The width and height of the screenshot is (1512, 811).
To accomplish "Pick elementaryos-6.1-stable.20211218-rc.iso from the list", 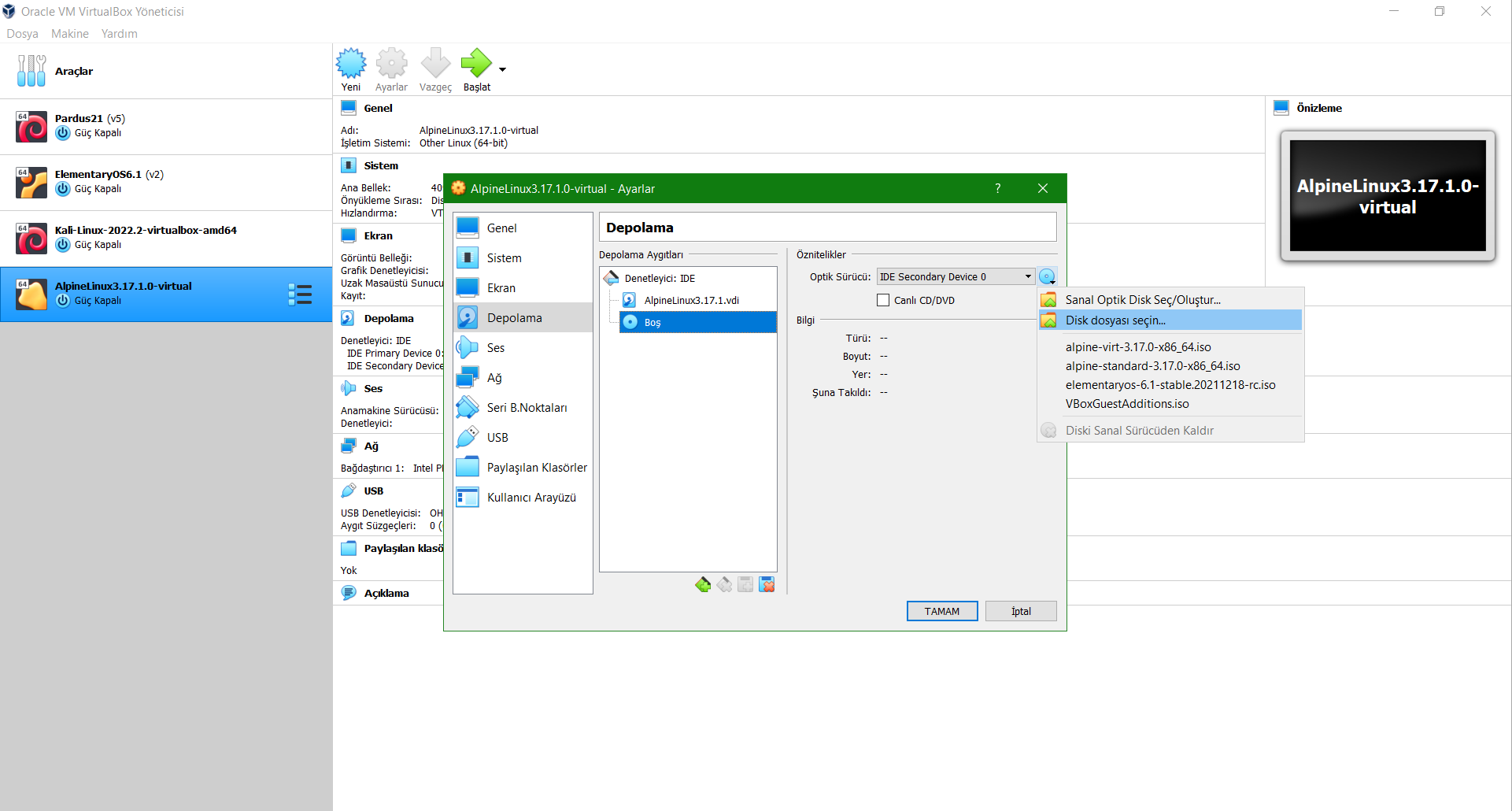I will (1170, 384).
